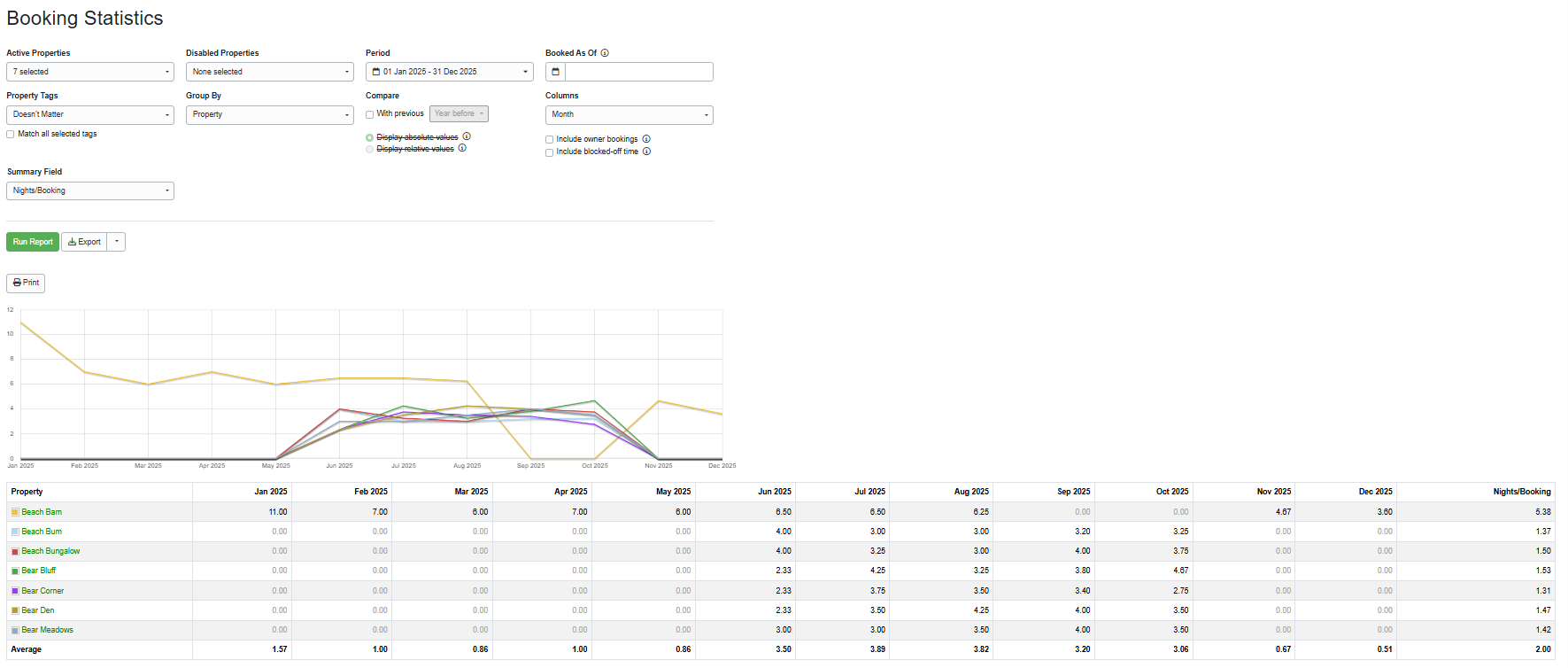
Task: Click Bear Meadows' Nights/Booking value 1.42
Action: click(1543, 630)
